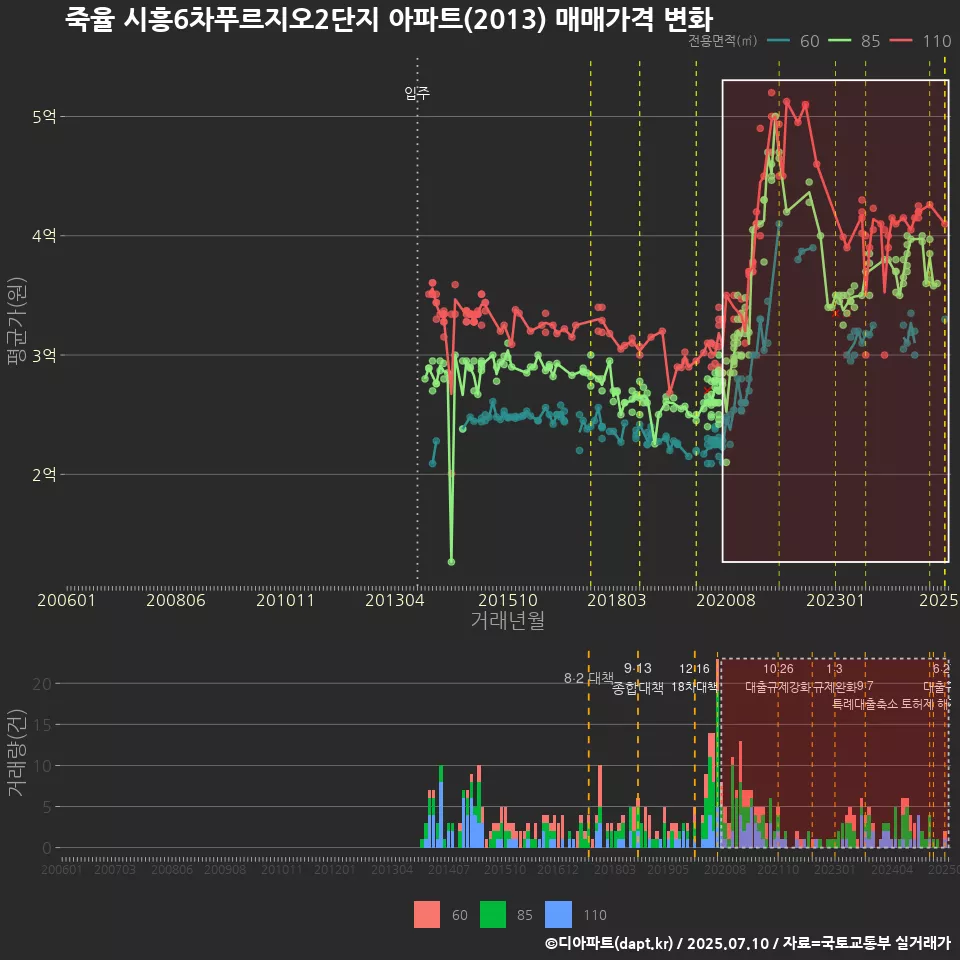The width and height of the screenshot is (960, 960).
Task: Select the red 110 line legend entry
Action: (920, 41)
